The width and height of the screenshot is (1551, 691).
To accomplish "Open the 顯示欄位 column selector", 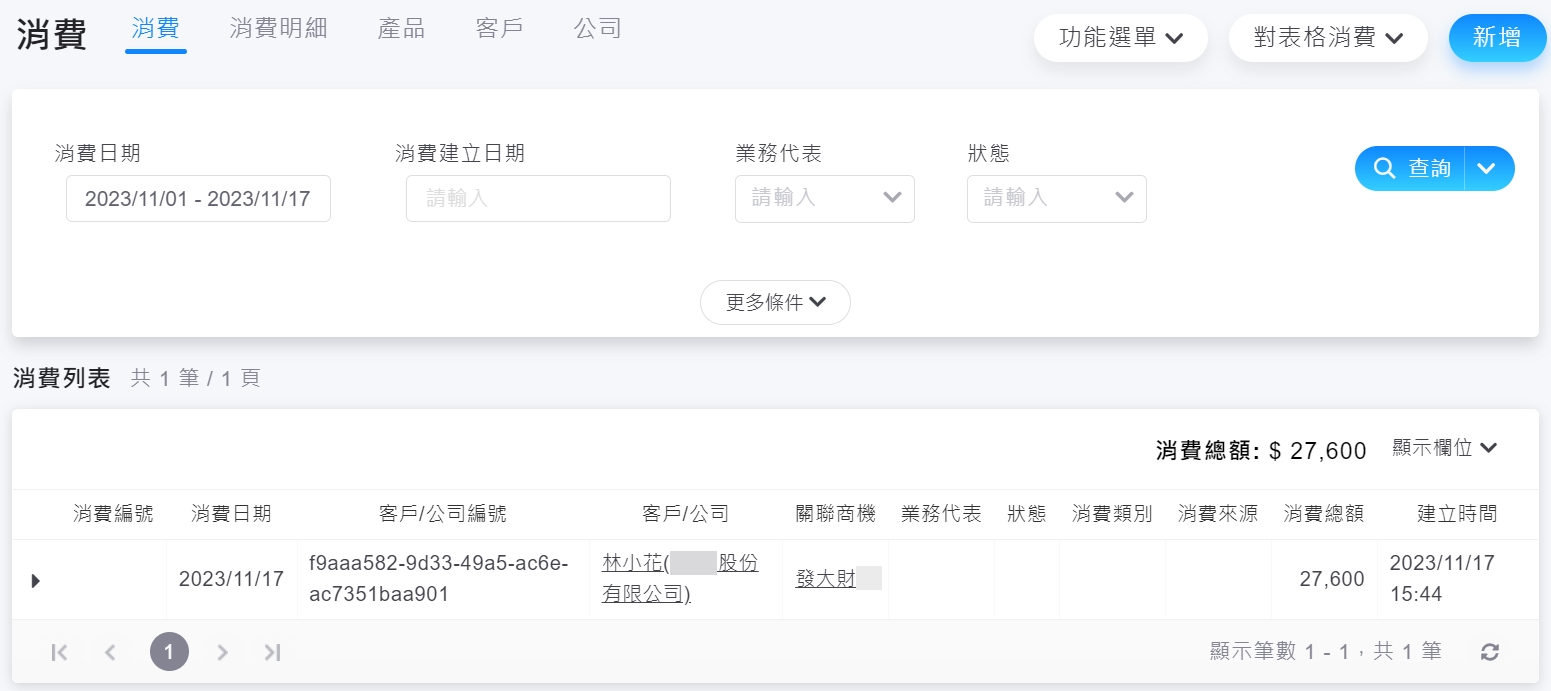I will click(1444, 448).
